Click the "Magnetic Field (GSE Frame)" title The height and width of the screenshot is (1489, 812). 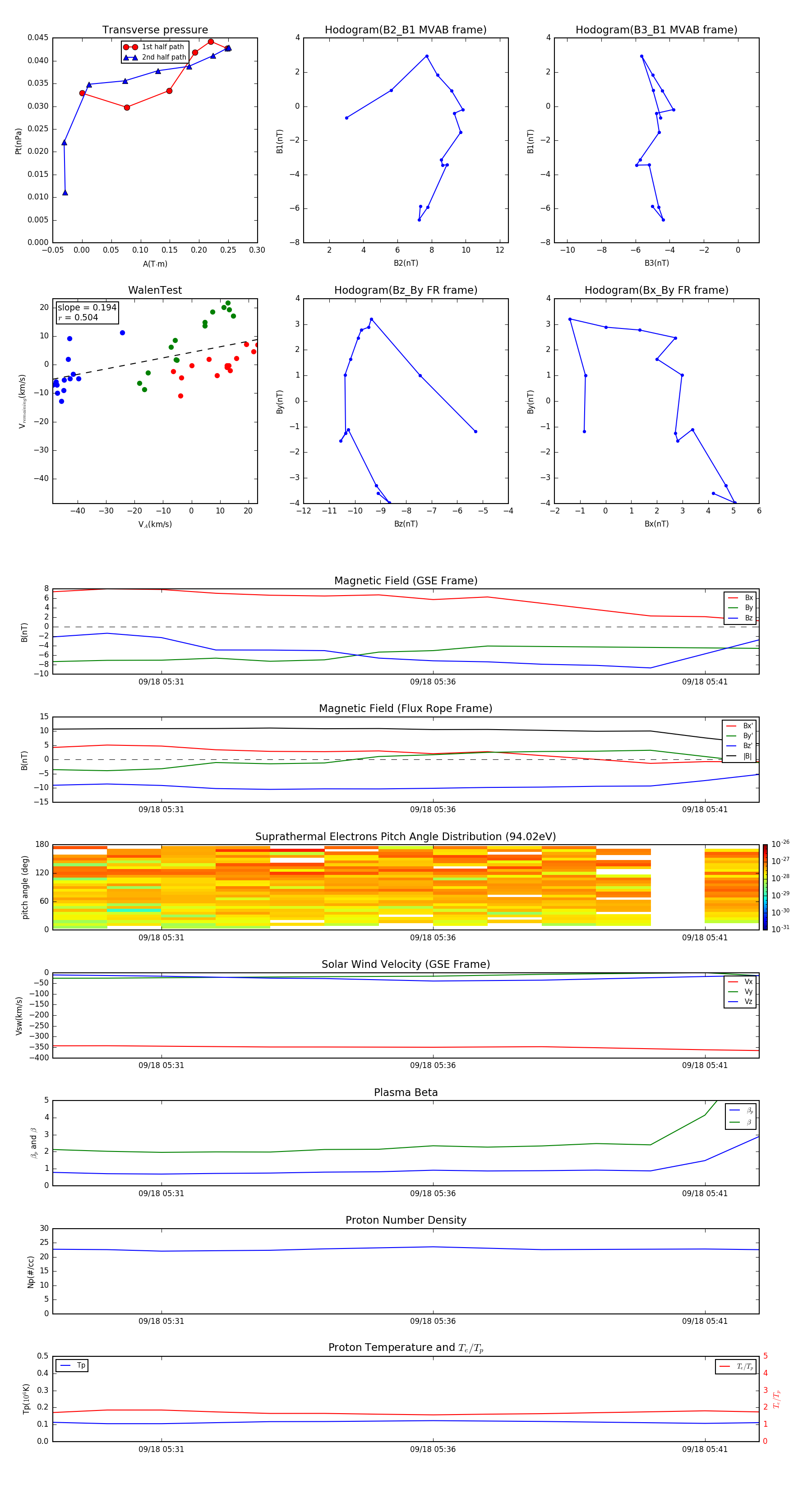pyautogui.click(x=406, y=581)
